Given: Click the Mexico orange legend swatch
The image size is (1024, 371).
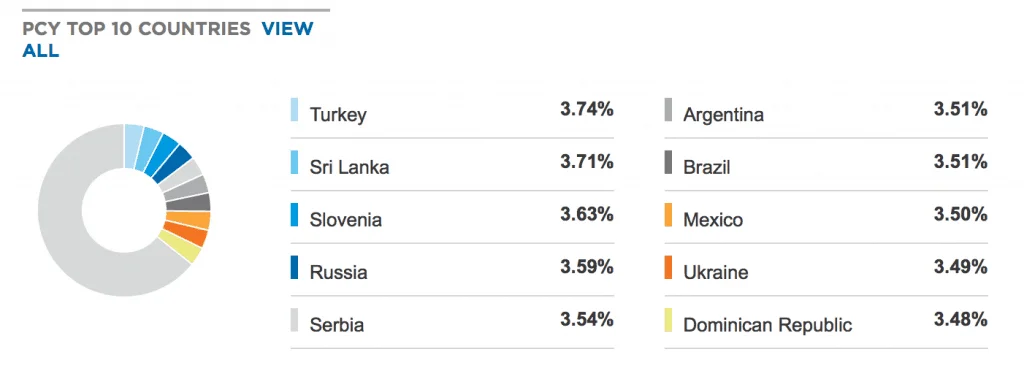Looking at the screenshot, I should [x=668, y=215].
